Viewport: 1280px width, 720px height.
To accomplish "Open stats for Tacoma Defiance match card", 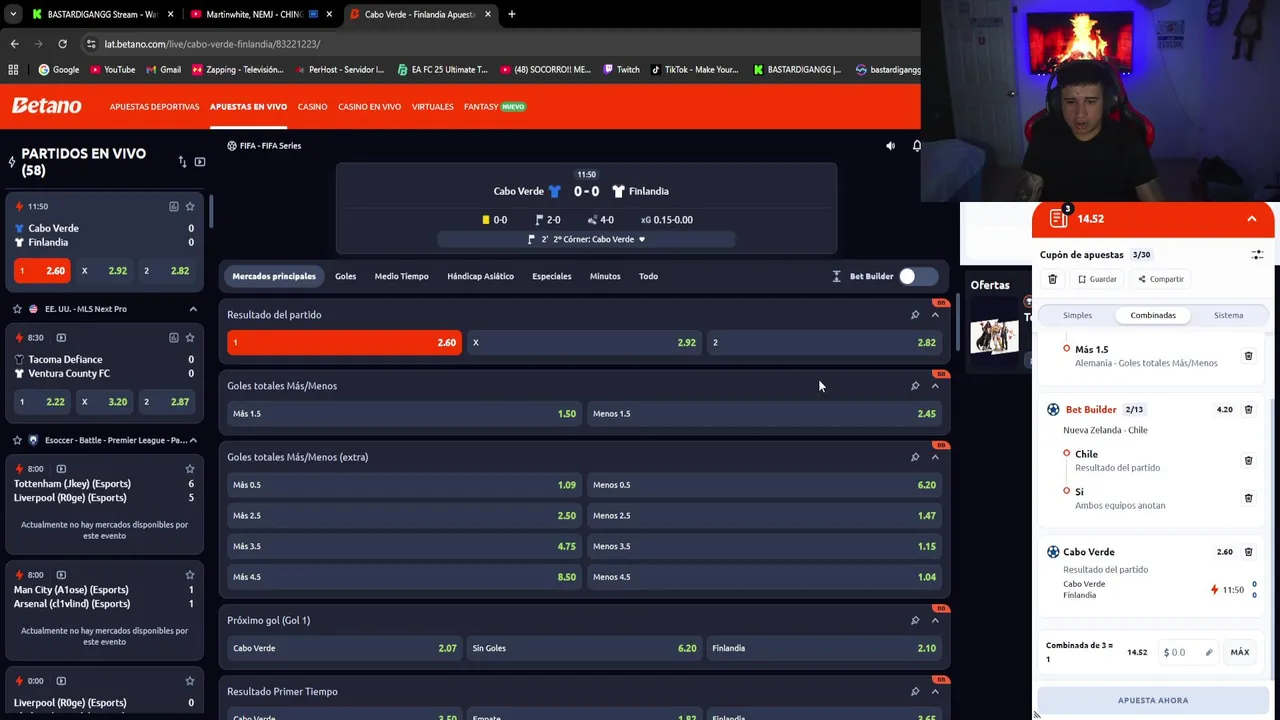I will click(173, 338).
